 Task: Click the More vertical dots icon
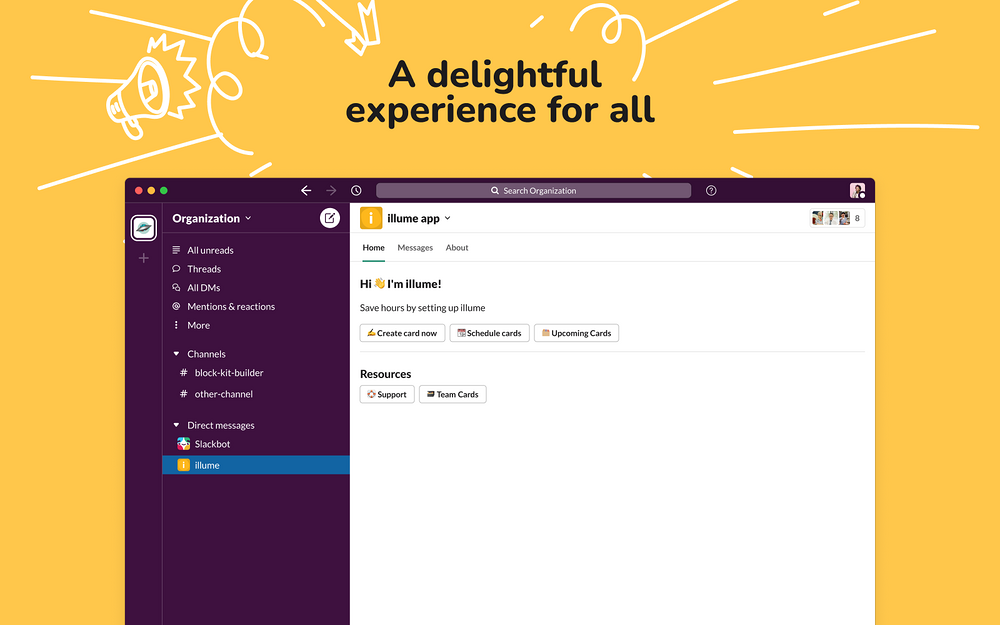tap(177, 325)
